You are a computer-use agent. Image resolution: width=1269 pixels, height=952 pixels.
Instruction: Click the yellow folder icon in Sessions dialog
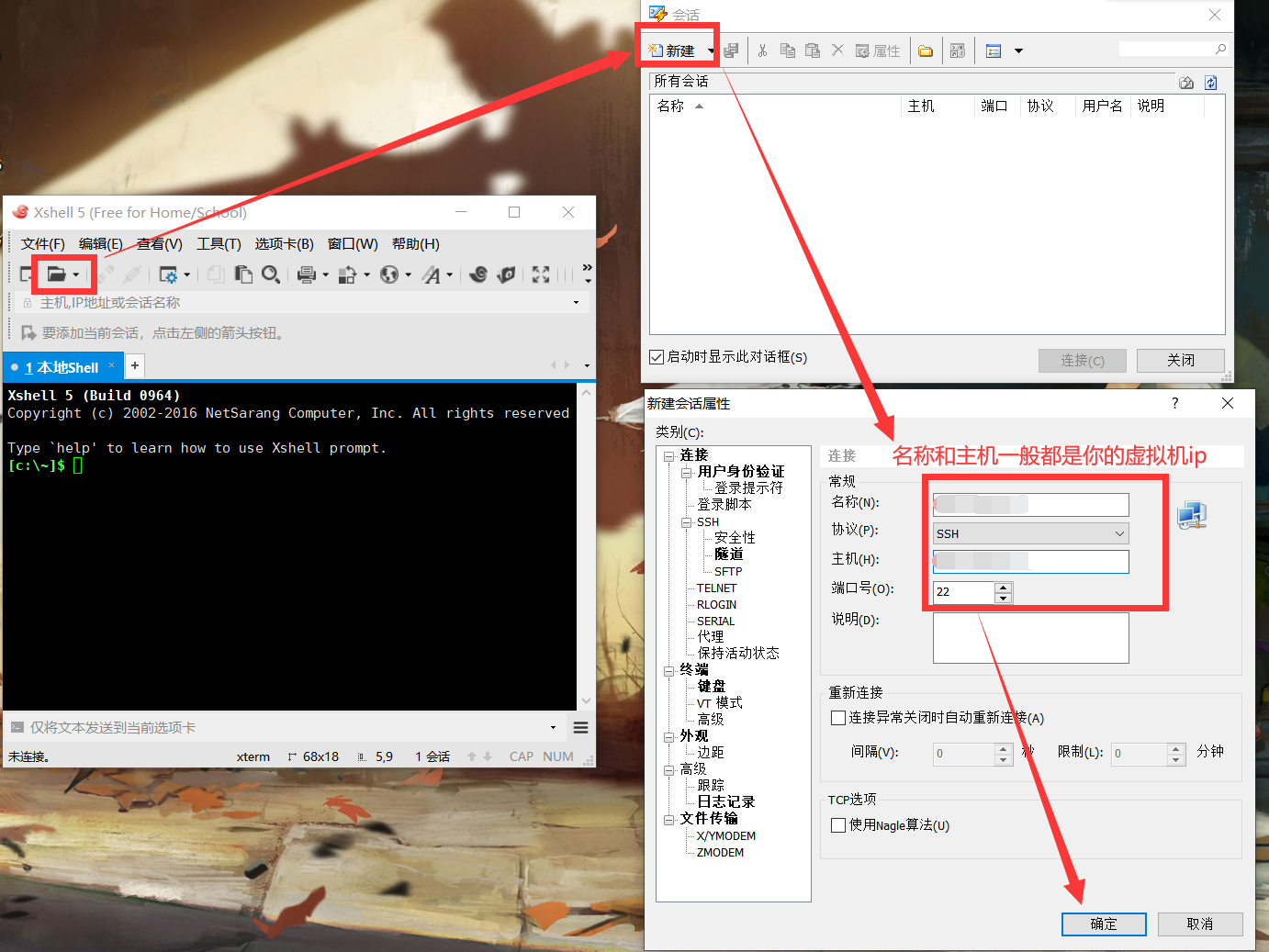click(x=926, y=50)
